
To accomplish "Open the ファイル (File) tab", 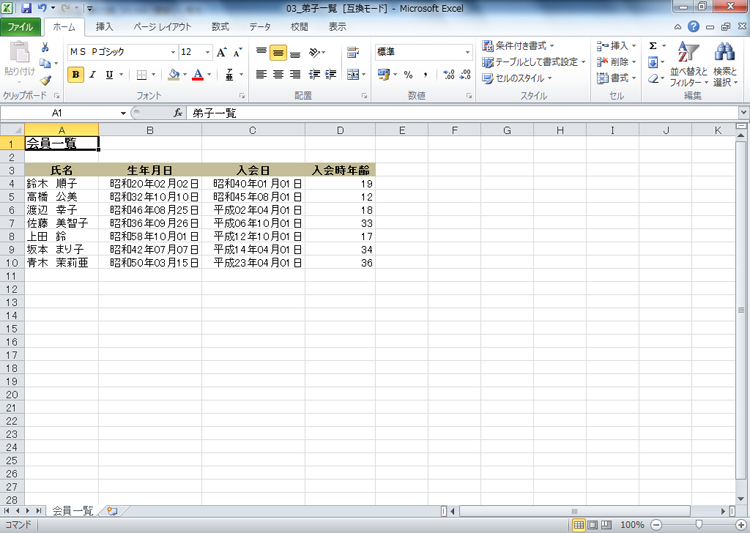I will coord(20,27).
